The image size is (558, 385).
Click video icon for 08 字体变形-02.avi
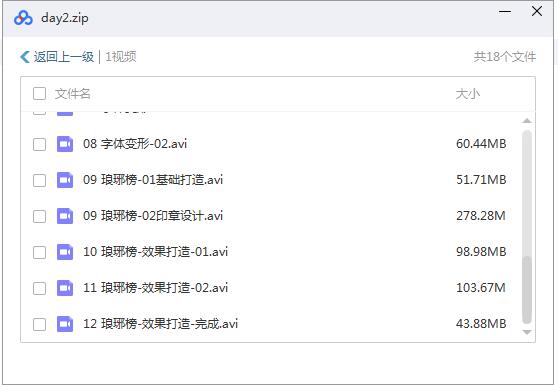click(65, 144)
